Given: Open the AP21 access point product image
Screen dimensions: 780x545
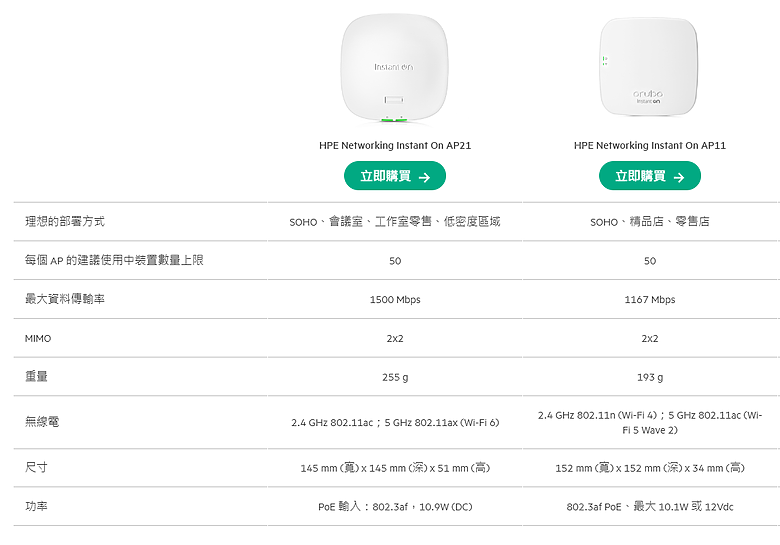Looking at the screenshot, I should coord(394,68).
